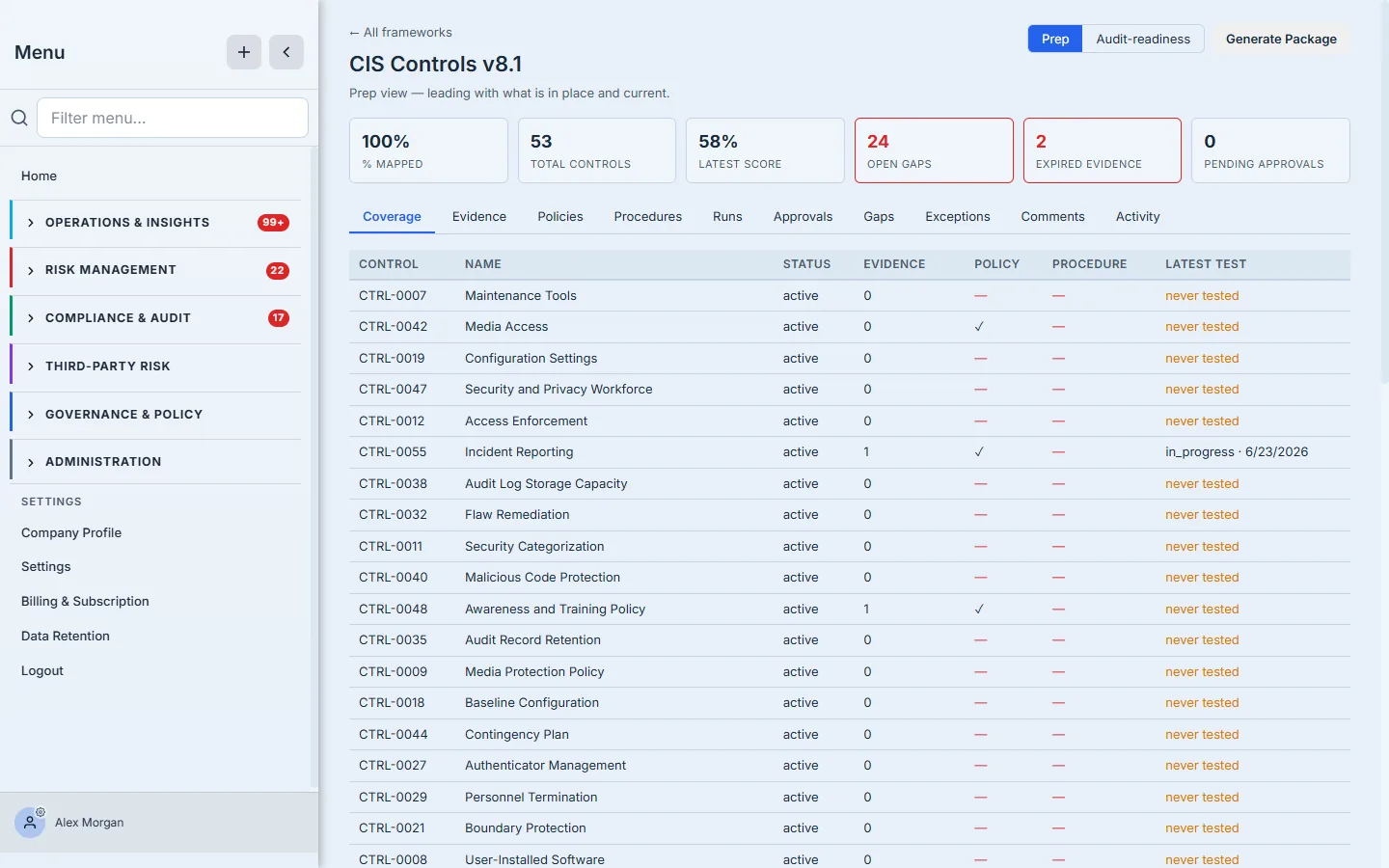Click Authenticator Management name

[x=545, y=766]
